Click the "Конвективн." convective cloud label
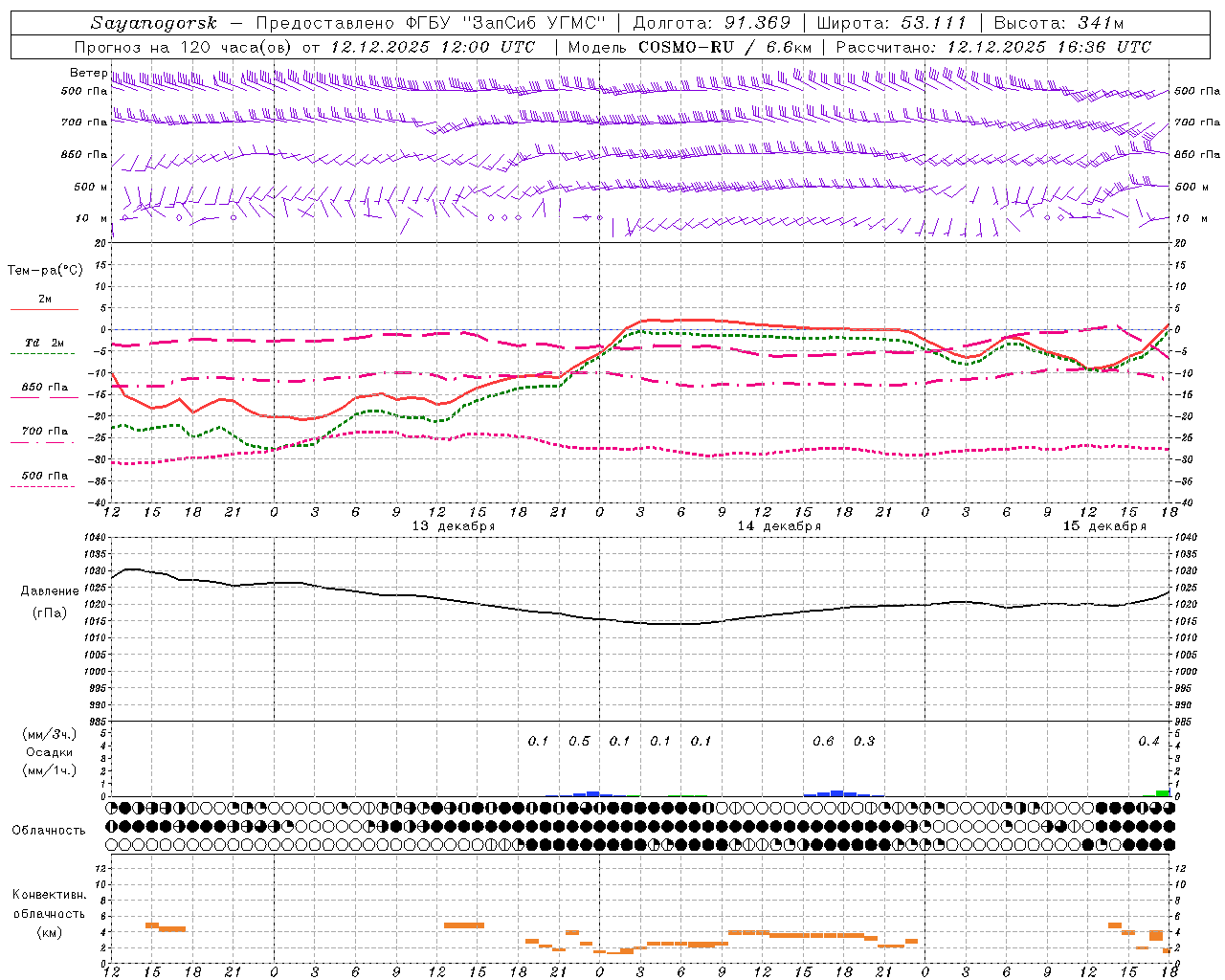This screenshot has height=980, width=1225. (50, 895)
